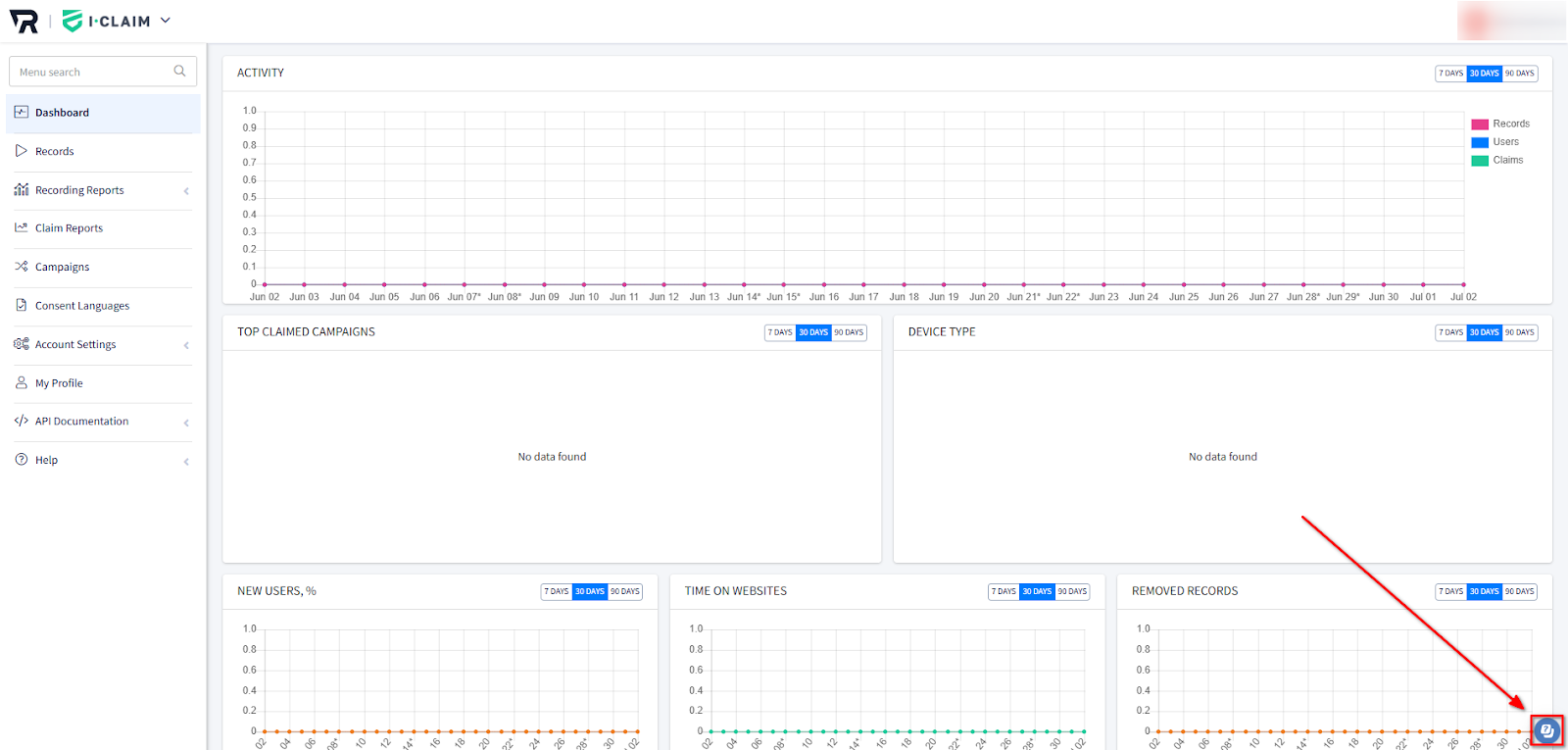This screenshot has height=750, width=1568.
Task: Switch Time on Websites to 7 days
Action: click(x=1004, y=591)
